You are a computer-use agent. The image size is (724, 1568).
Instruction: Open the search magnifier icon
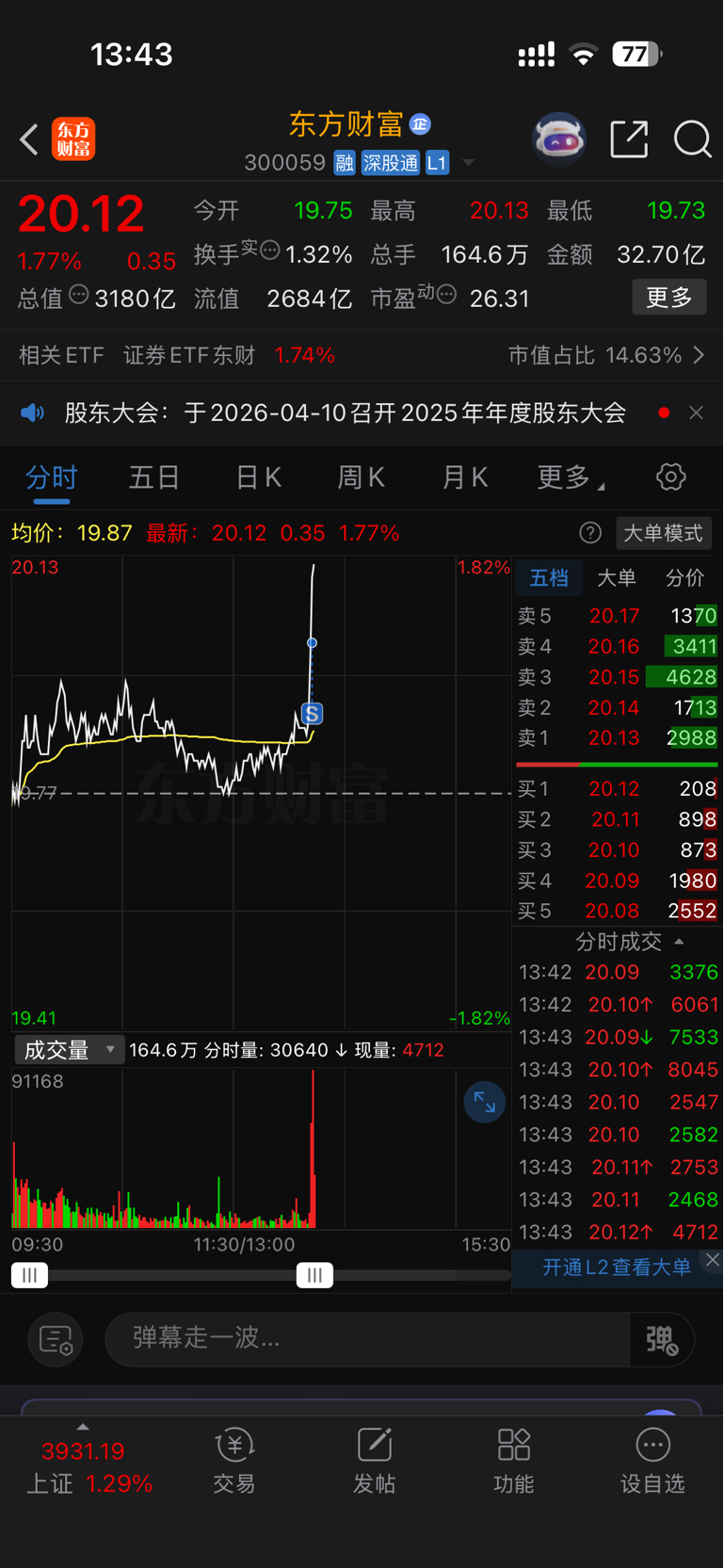click(x=693, y=139)
